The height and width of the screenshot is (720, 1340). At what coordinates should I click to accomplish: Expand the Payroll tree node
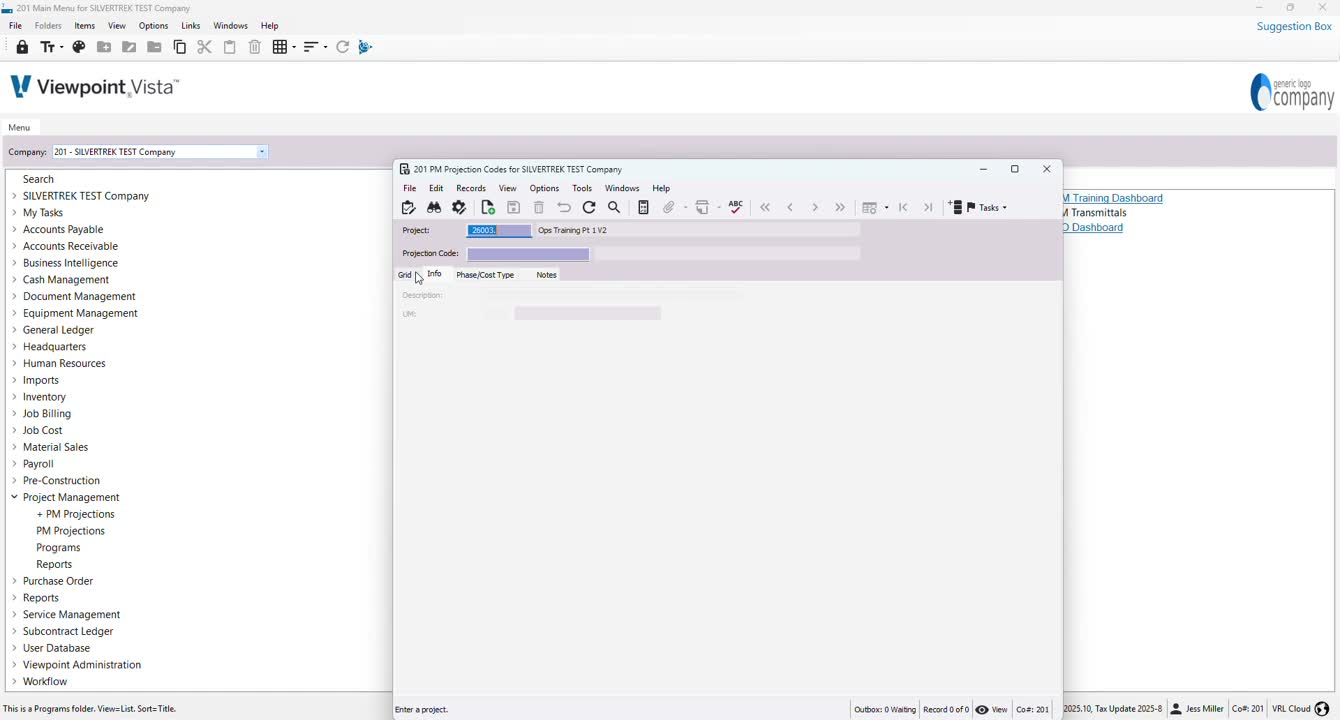point(15,464)
